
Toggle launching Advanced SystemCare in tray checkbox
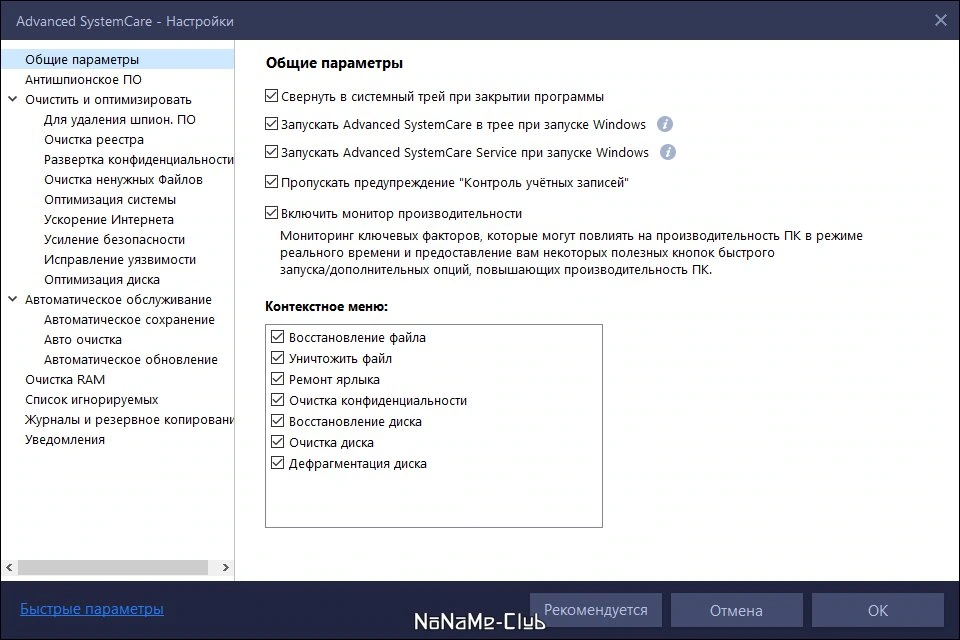coord(271,124)
